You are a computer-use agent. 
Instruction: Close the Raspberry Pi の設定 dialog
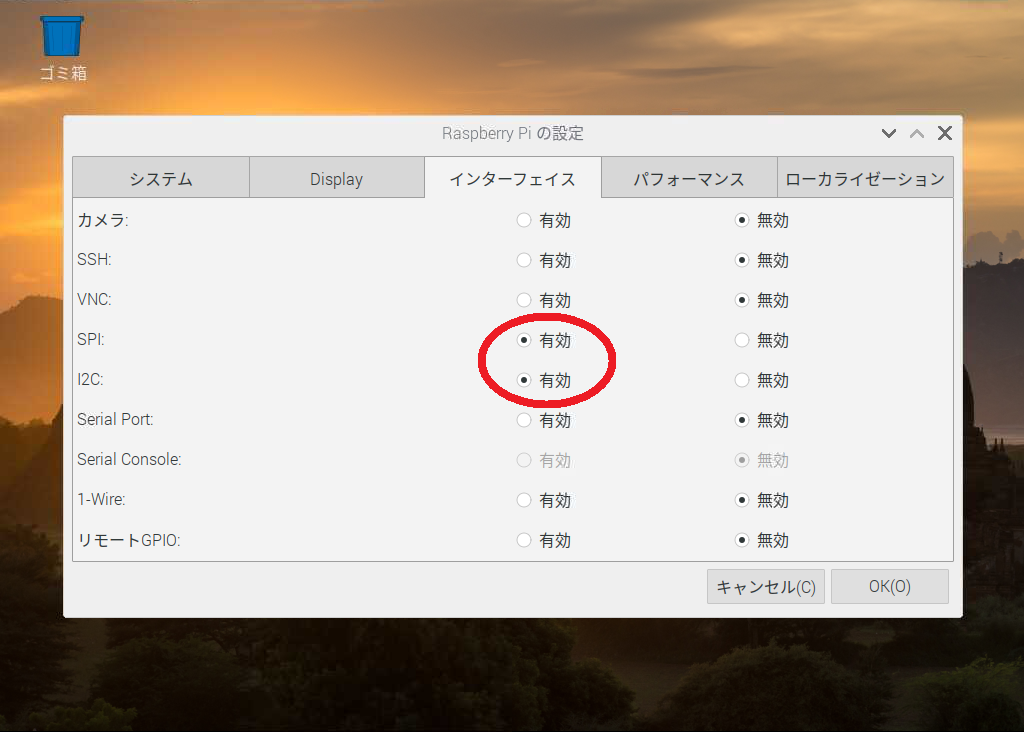944,134
